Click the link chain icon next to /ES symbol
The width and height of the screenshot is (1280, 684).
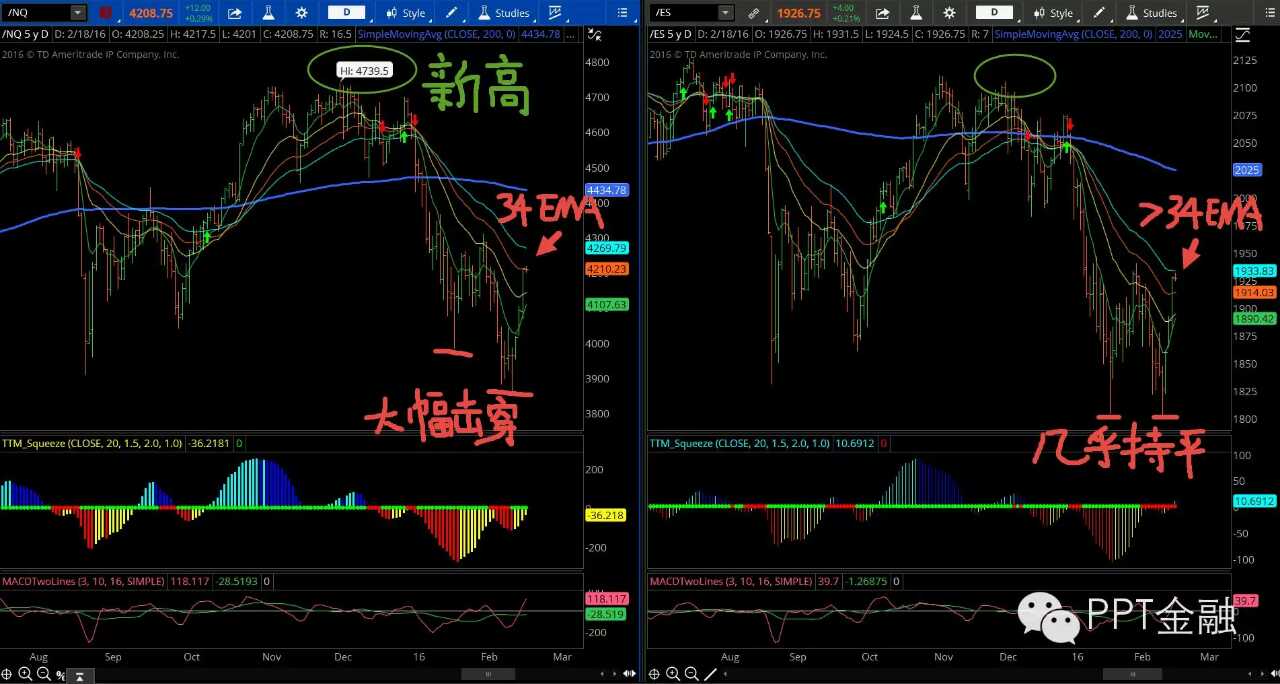[x=754, y=13]
